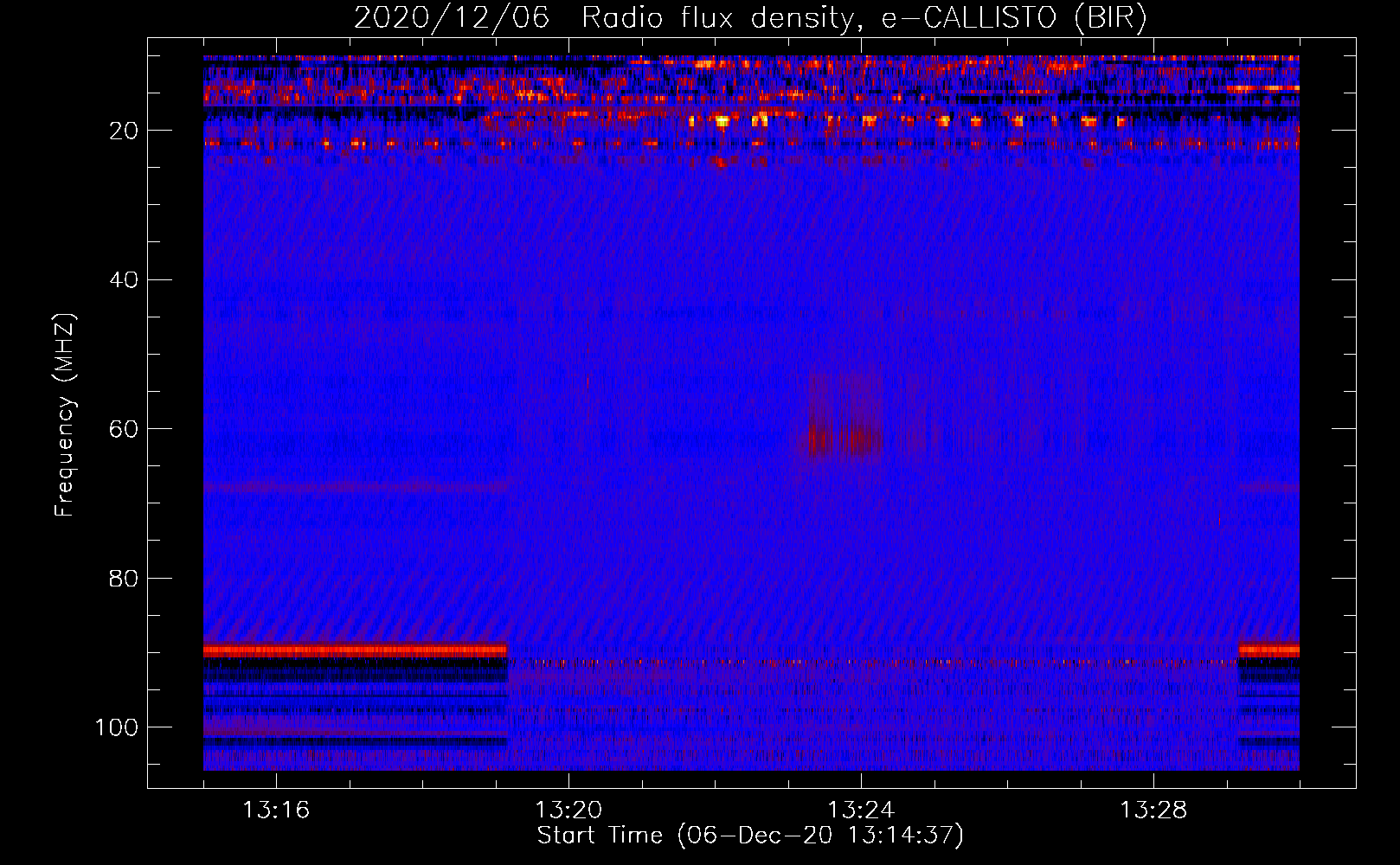Select the y-axis label 'Frequency (MHZ)'
Viewport: 1400px width, 865px height.
tap(65, 414)
